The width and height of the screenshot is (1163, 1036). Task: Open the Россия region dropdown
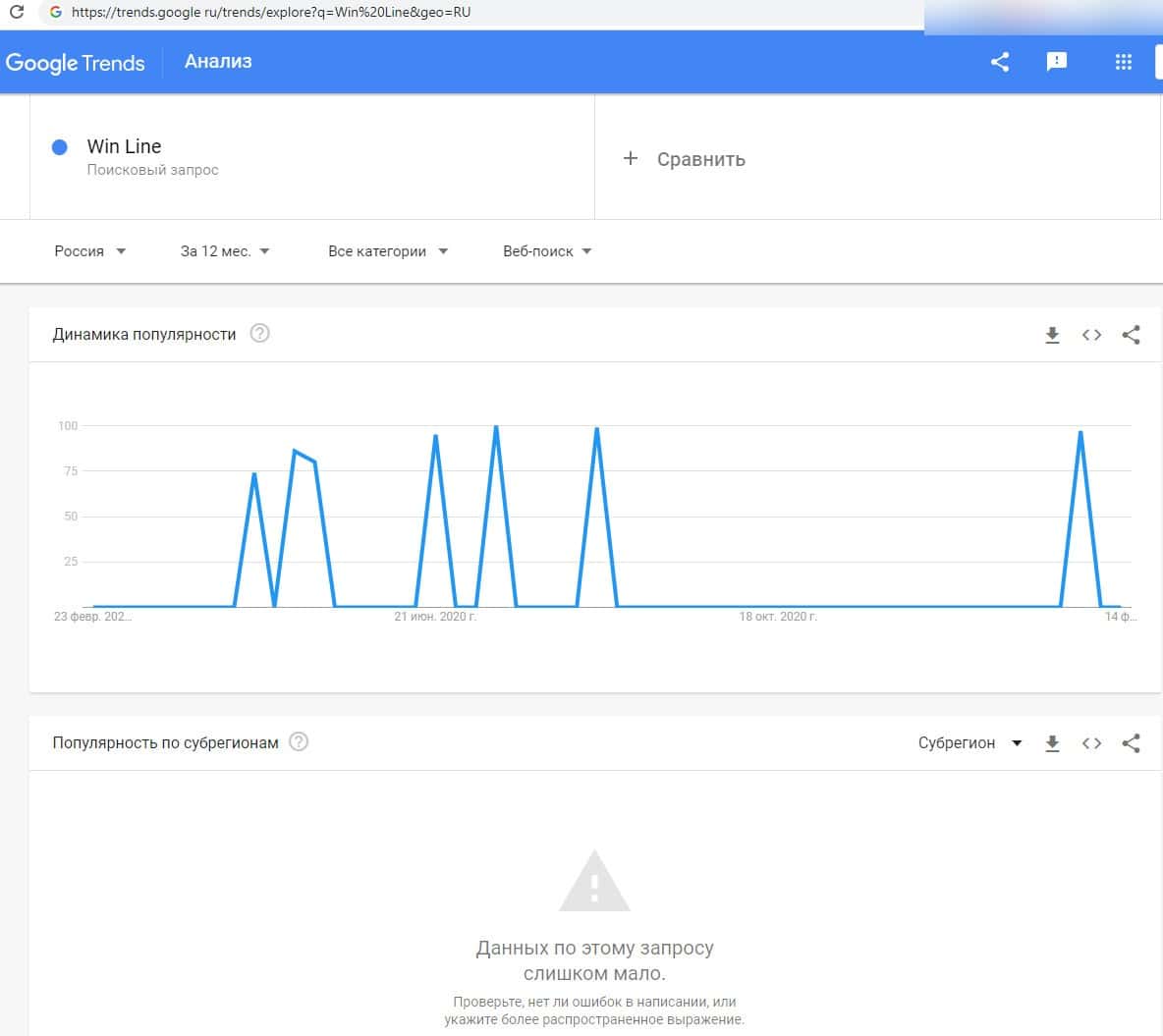[x=89, y=251]
